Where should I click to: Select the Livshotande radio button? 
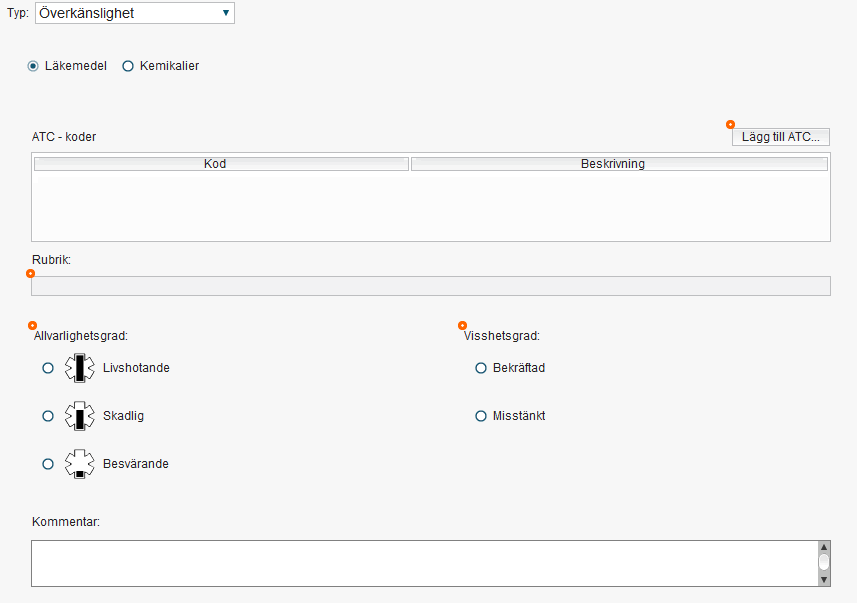(47, 368)
